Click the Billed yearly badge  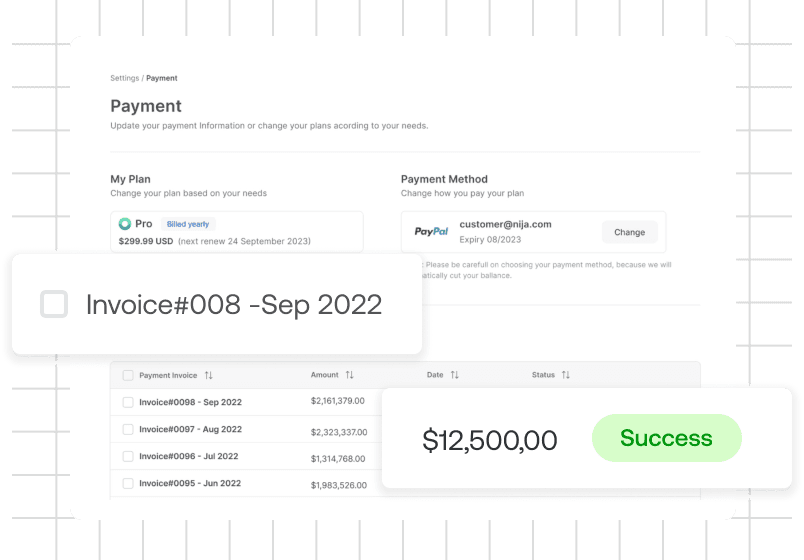[x=188, y=224]
